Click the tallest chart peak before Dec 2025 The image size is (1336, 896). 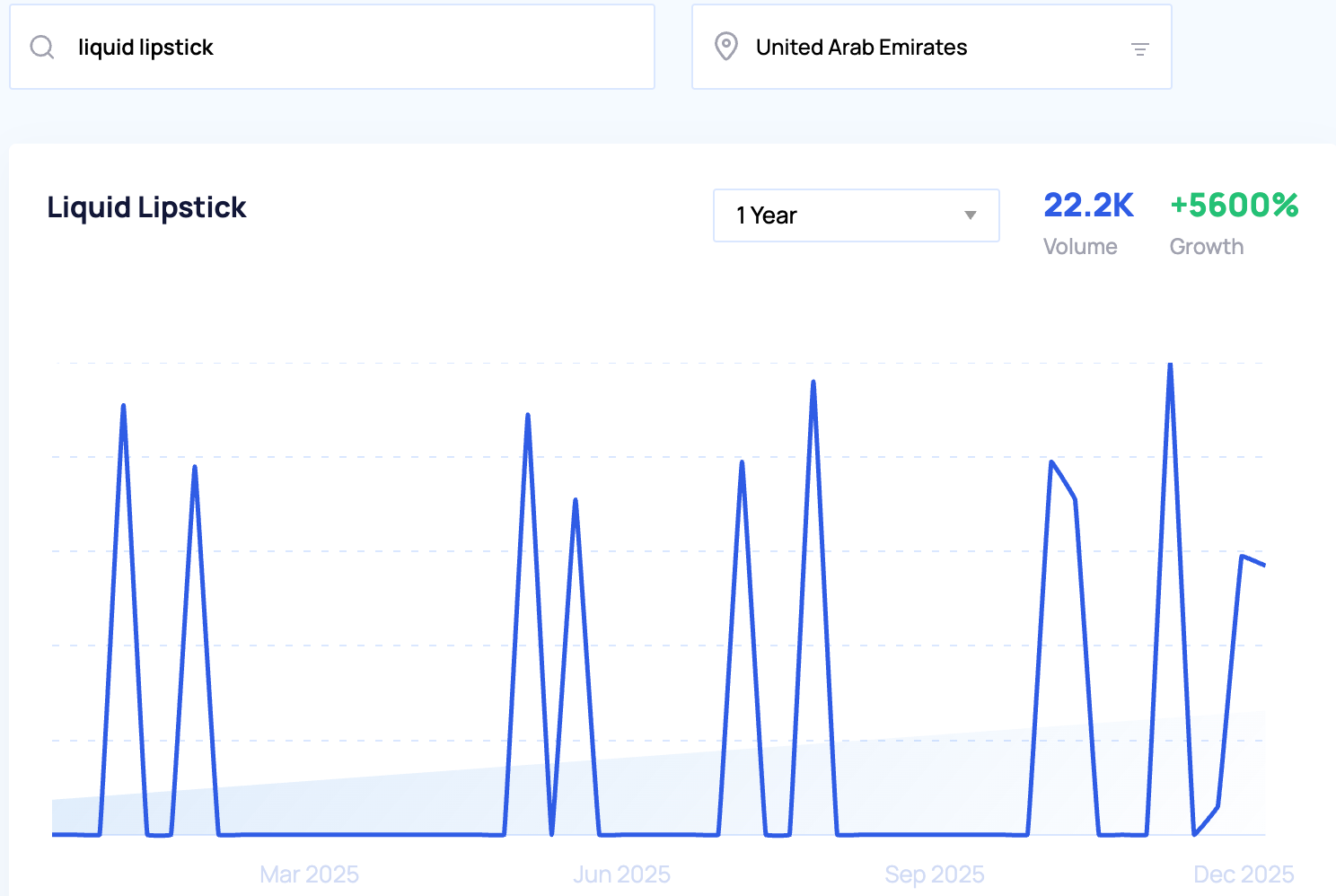[x=1170, y=365]
